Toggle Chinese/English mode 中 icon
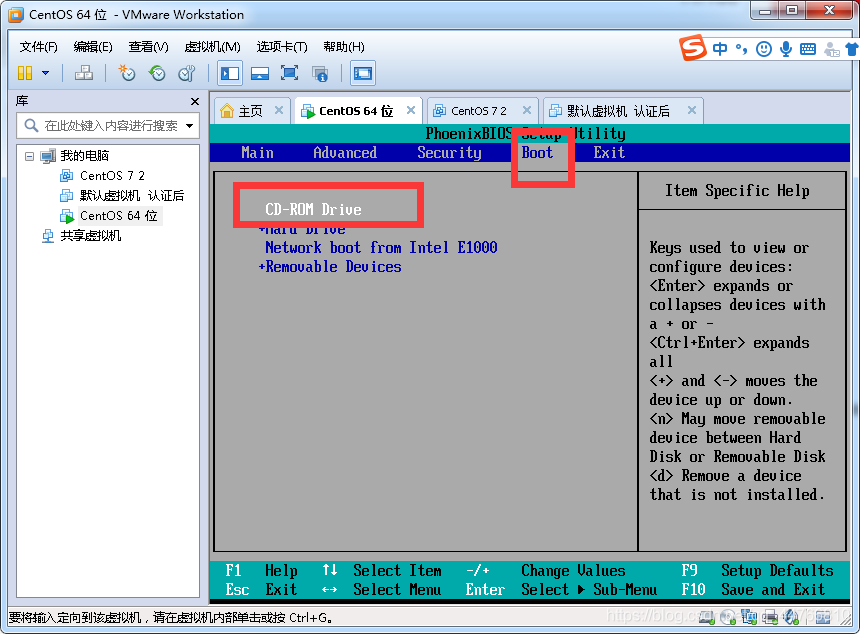 tap(720, 49)
